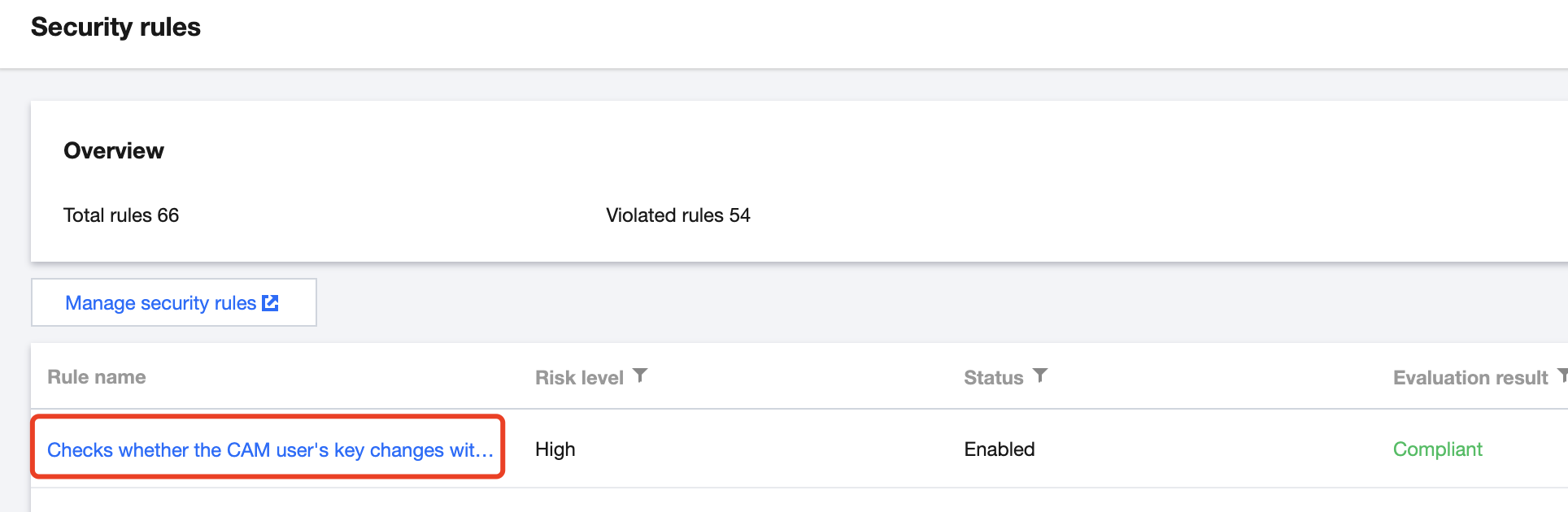Open the CAM user's key changes rule
1568x512 pixels.
270,449
